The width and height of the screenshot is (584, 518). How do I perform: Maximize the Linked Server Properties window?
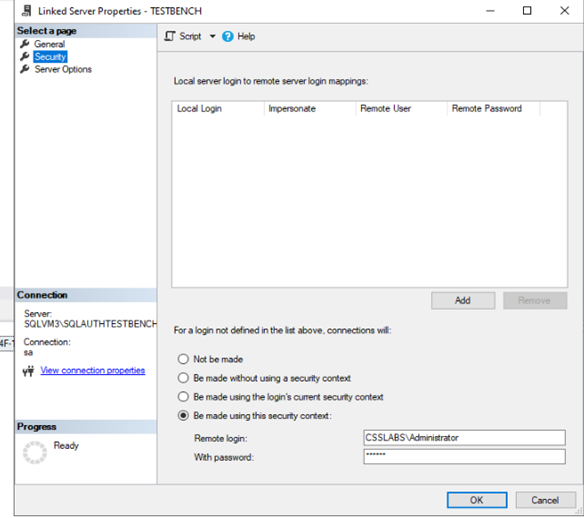(527, 11)
